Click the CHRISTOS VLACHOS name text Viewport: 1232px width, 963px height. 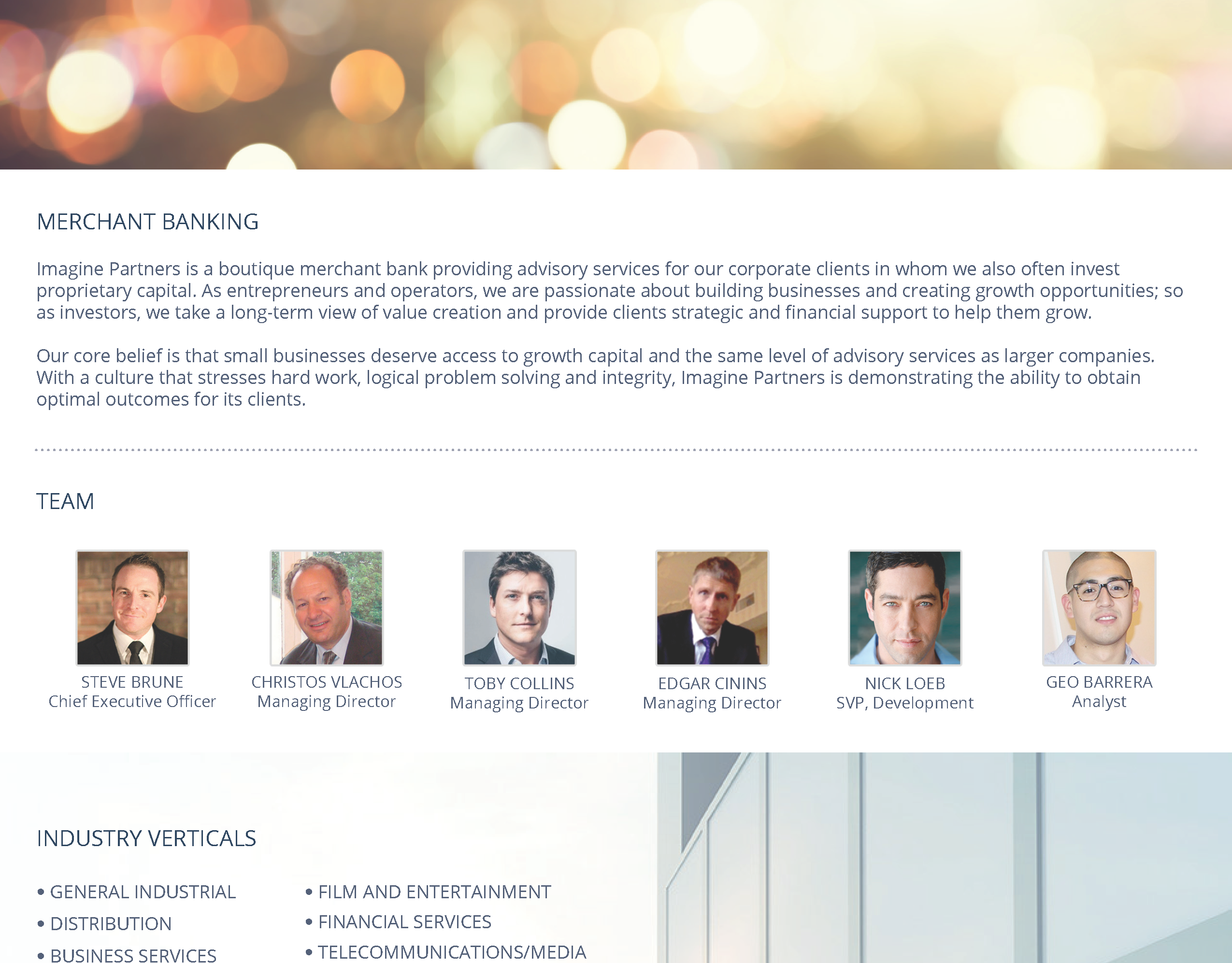click(x=327, y=682)
